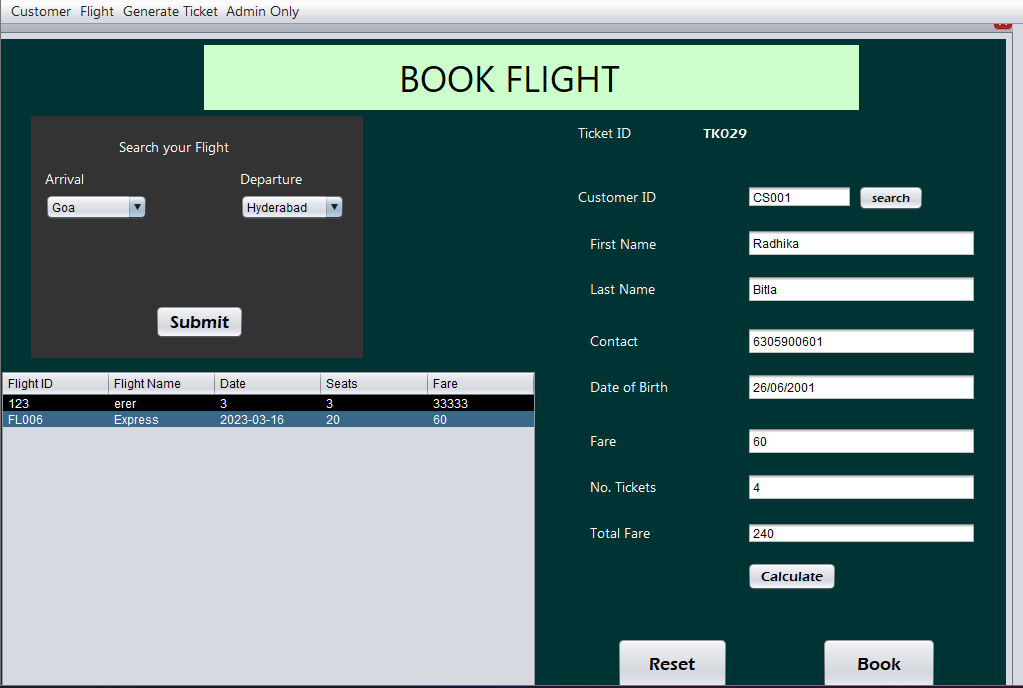The image size is (1023, 688).
Task: Open the Arrival dropdown showing Goa
Action: (90, 206)
